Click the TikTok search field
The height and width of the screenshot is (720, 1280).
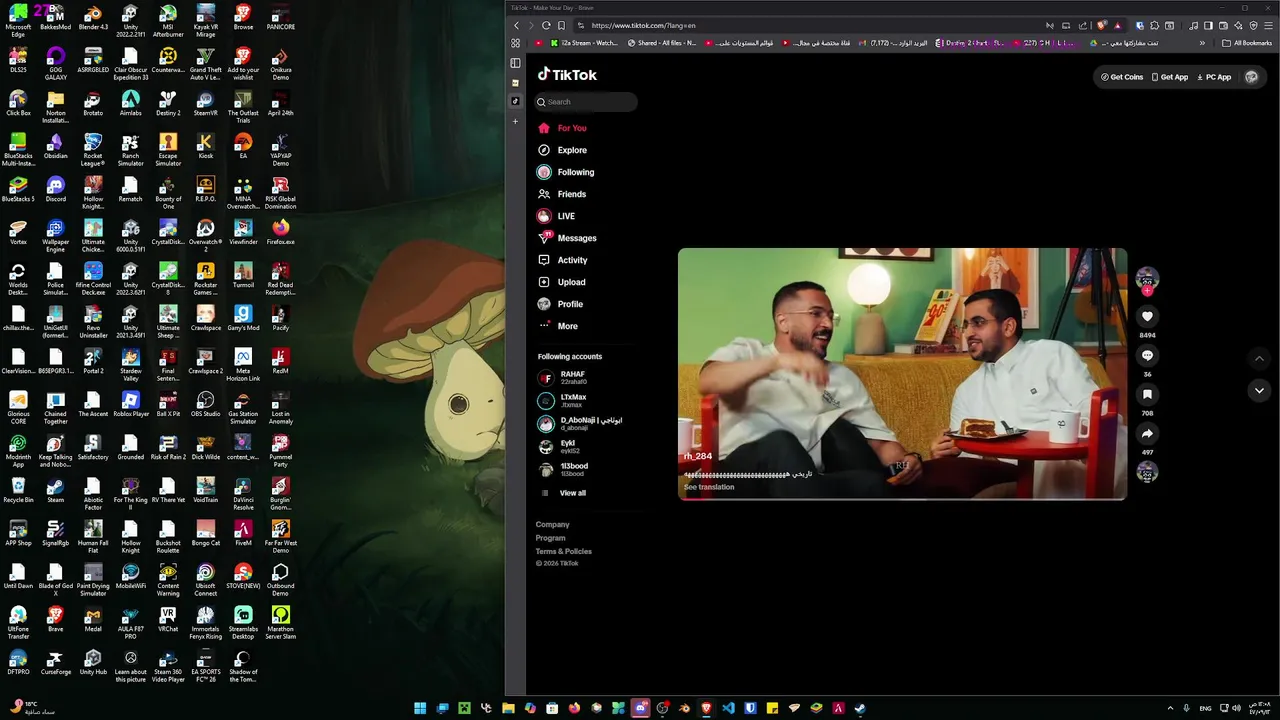pyautogui.click(x=587, y=101)
